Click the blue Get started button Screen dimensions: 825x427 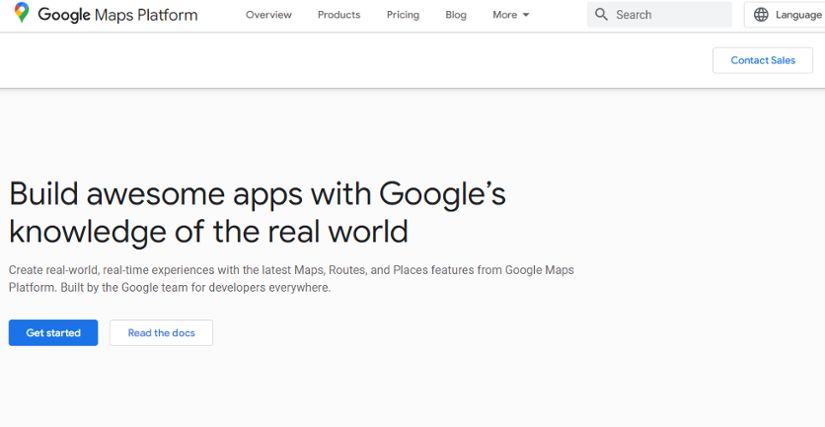point(53,333)
